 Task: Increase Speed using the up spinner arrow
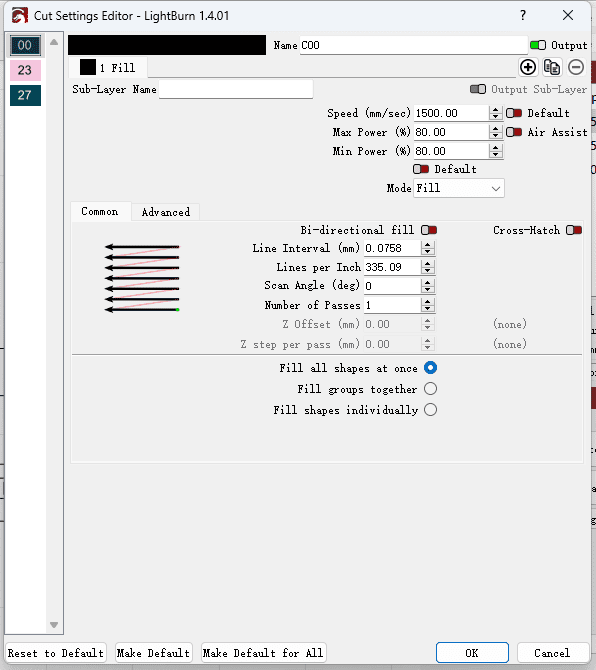click(x=495, y=110)
